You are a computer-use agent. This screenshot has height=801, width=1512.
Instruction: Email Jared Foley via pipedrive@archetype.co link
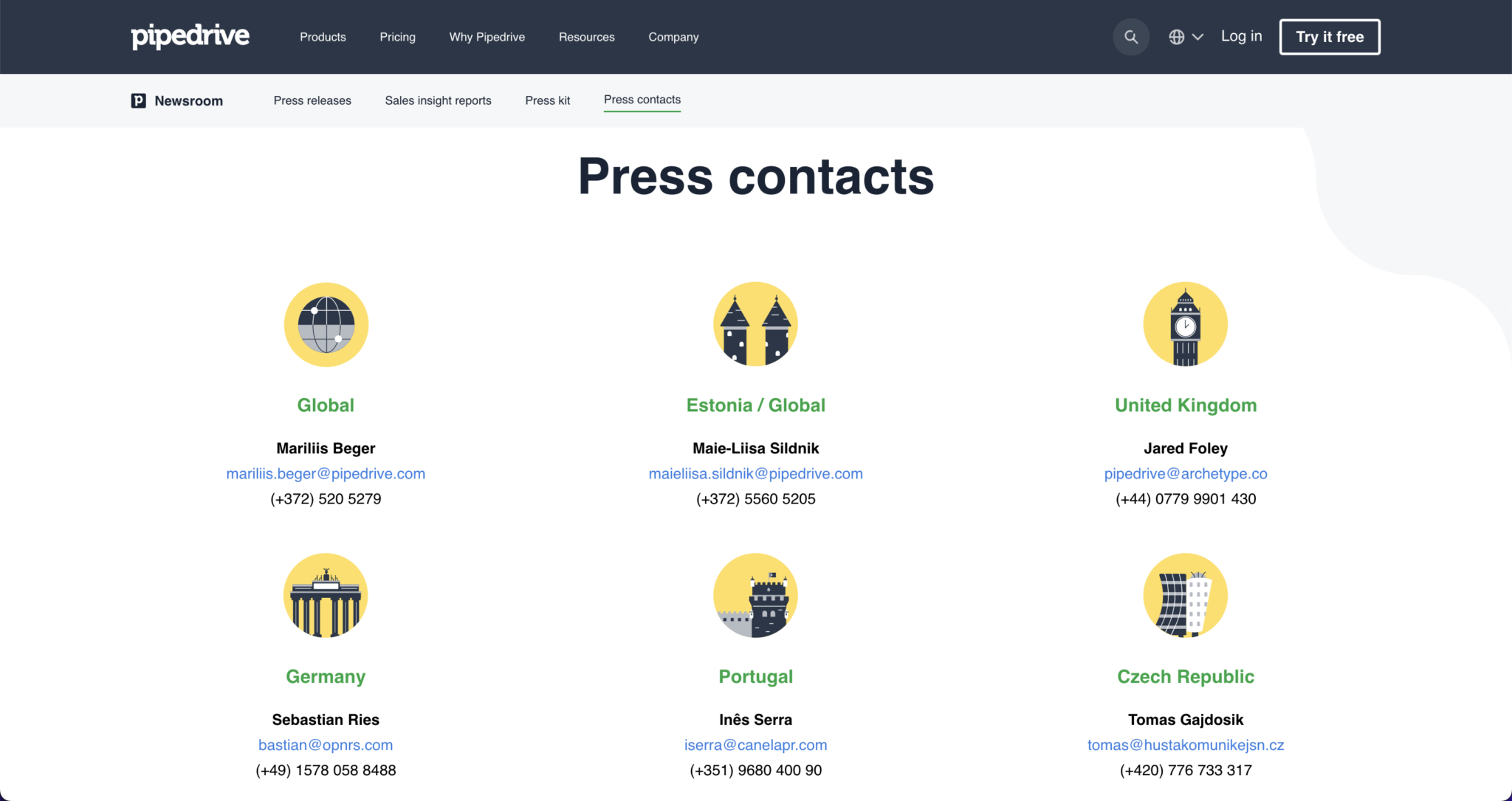click(x=1185, y=473)
